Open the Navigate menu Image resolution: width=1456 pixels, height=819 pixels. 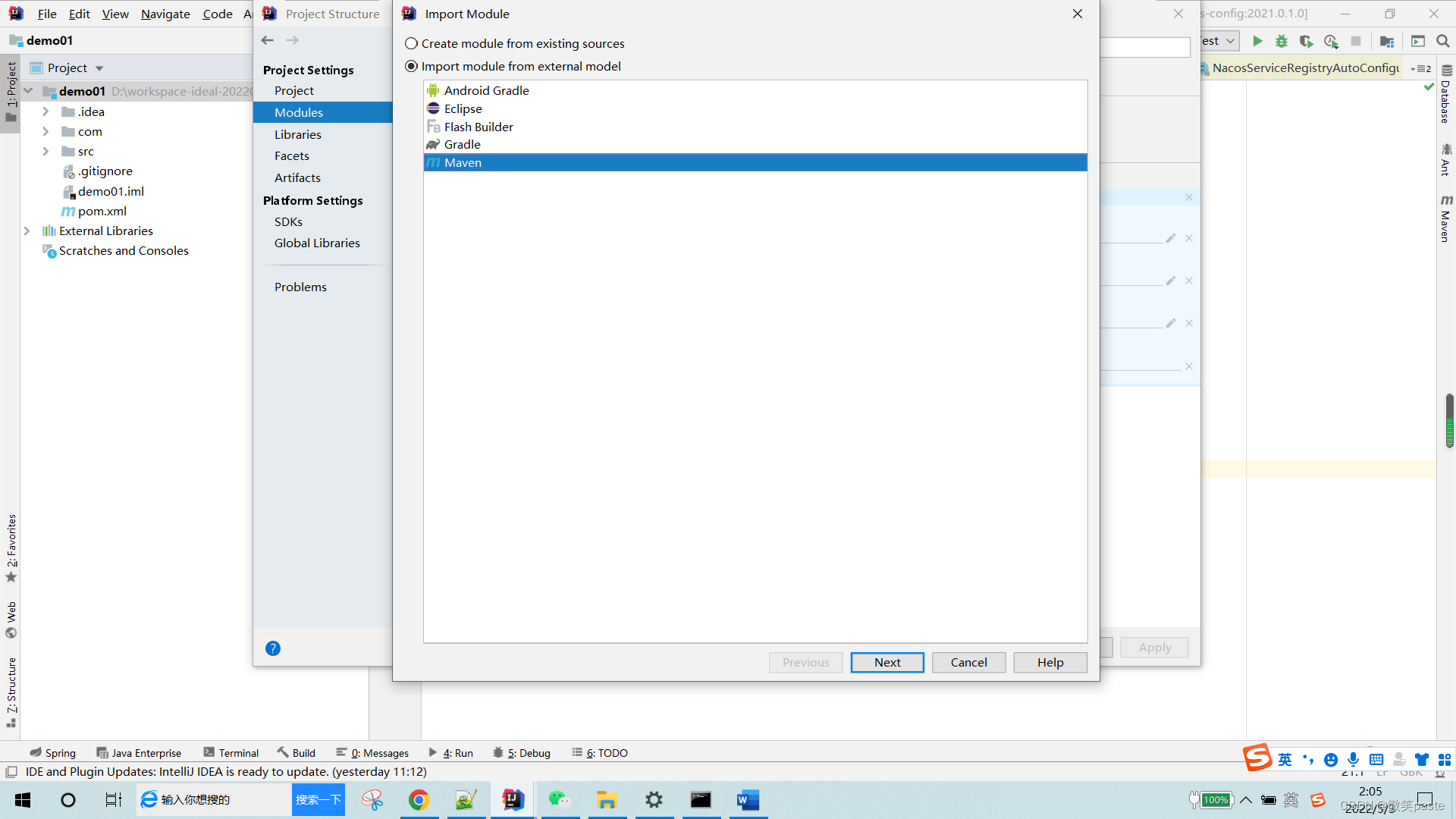(x=165, y=14)
